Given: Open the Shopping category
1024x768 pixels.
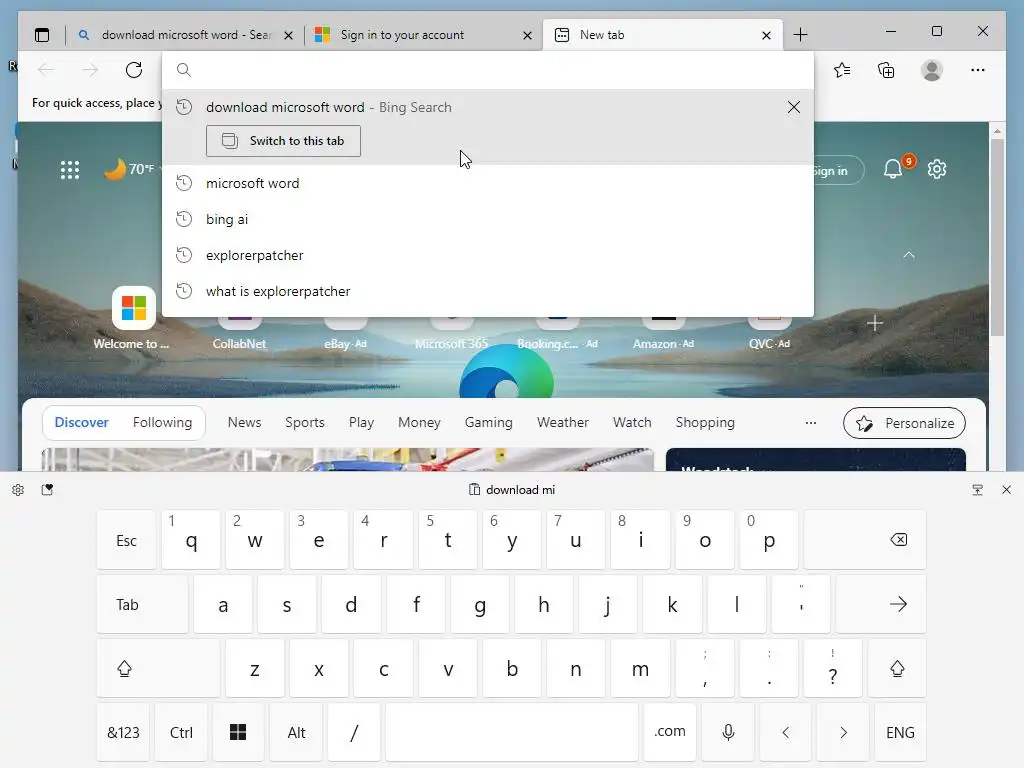Looking at the screenshot, I should click(705, 423).
